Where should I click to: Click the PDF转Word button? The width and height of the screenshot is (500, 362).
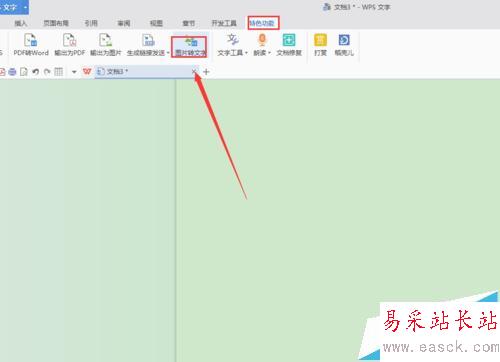point(31,44)
